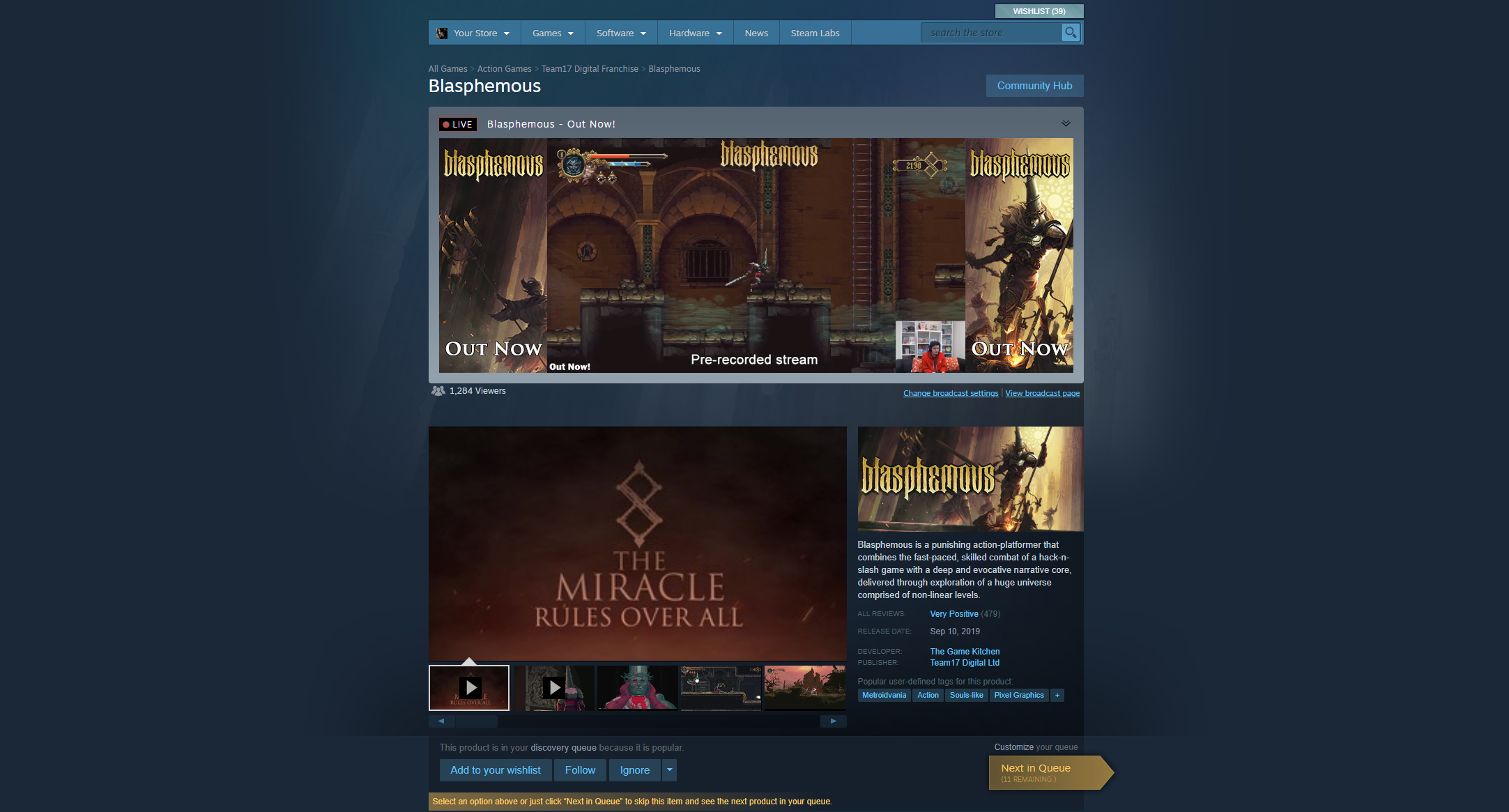Select the Metroidvania tag
The image size is (1509, 812).
pyautogui.click(x=884, y=696)
